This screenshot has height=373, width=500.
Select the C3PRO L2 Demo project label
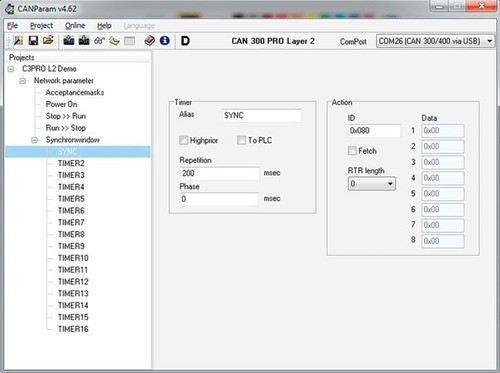[x=49, y=69]
